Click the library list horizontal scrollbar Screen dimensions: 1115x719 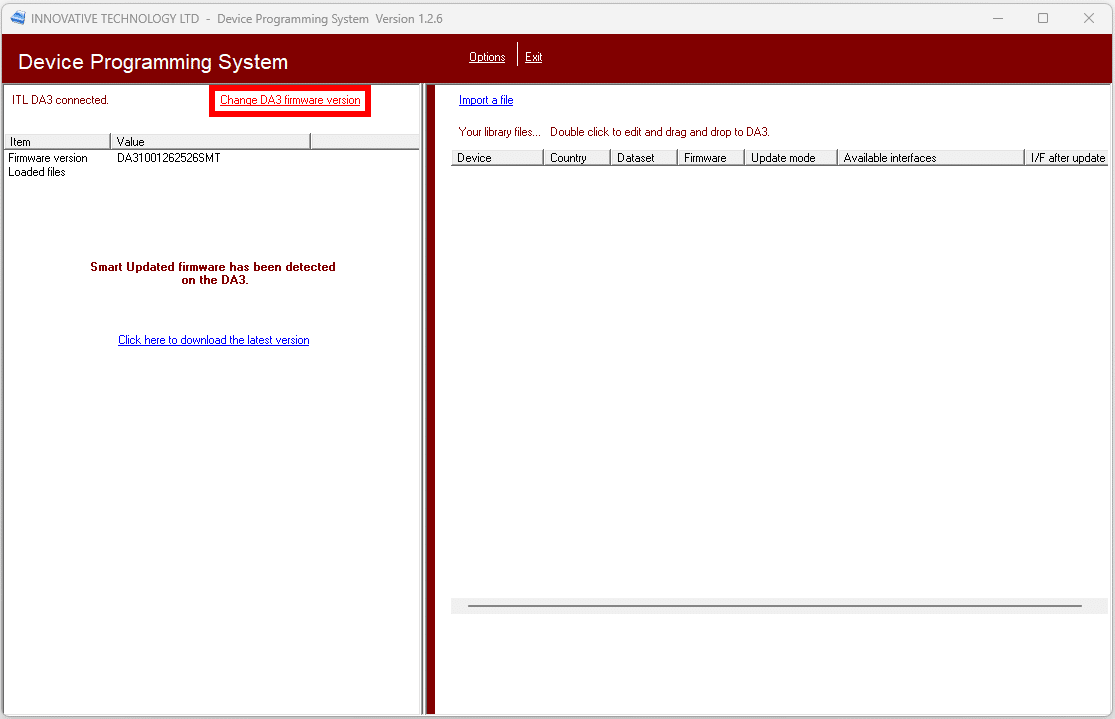pyautogui.click(x=774, y=606)
